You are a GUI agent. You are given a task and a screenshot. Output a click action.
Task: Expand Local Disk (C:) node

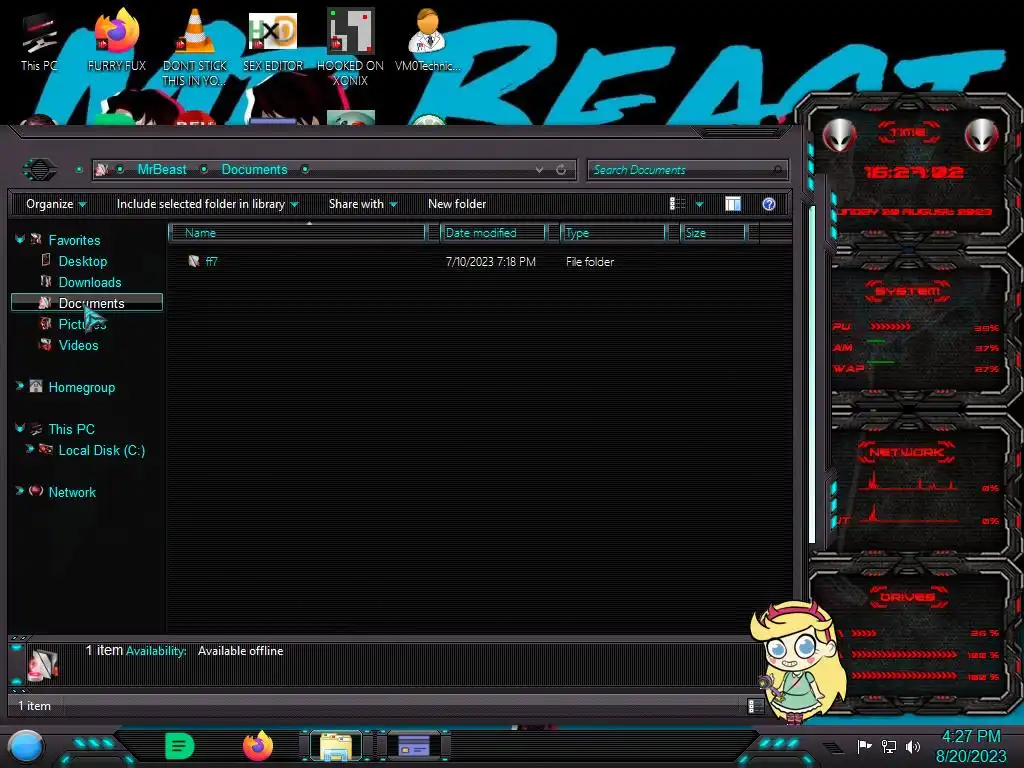[x=29, y=449]
